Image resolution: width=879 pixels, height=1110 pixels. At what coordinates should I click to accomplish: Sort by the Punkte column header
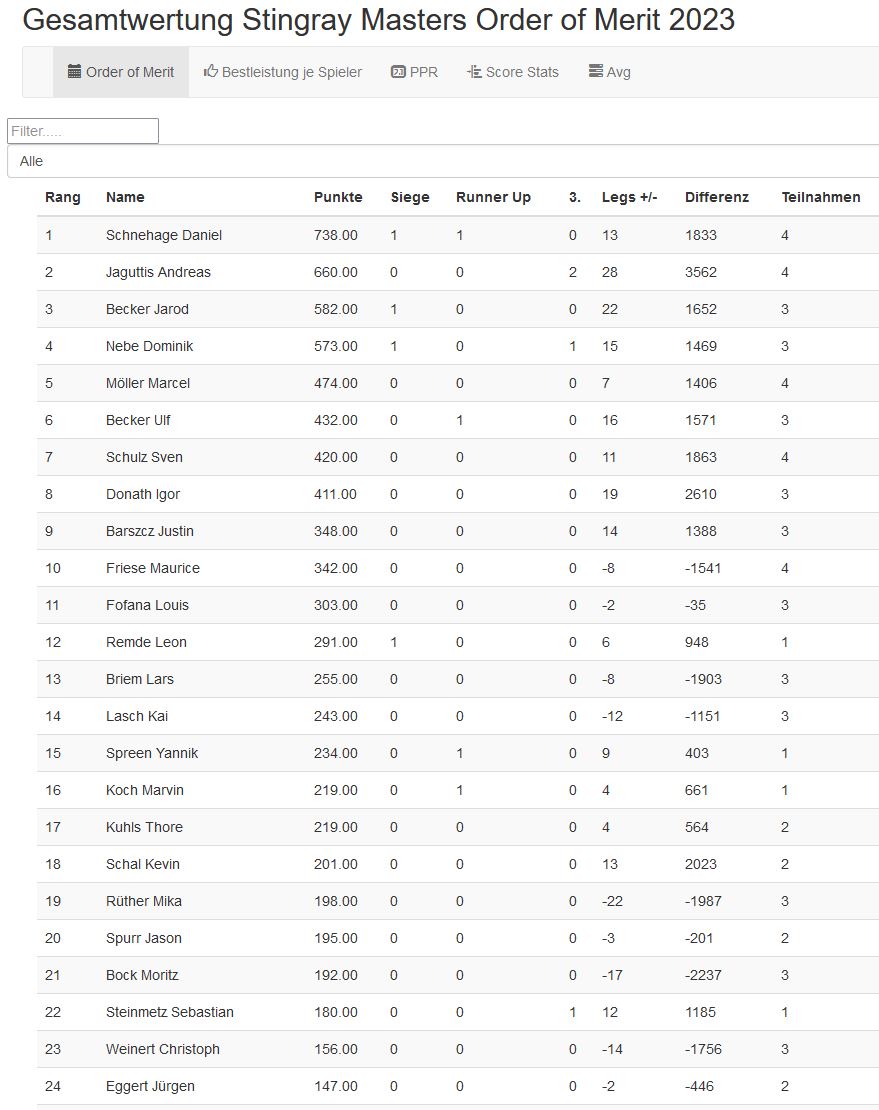(338, 197)
